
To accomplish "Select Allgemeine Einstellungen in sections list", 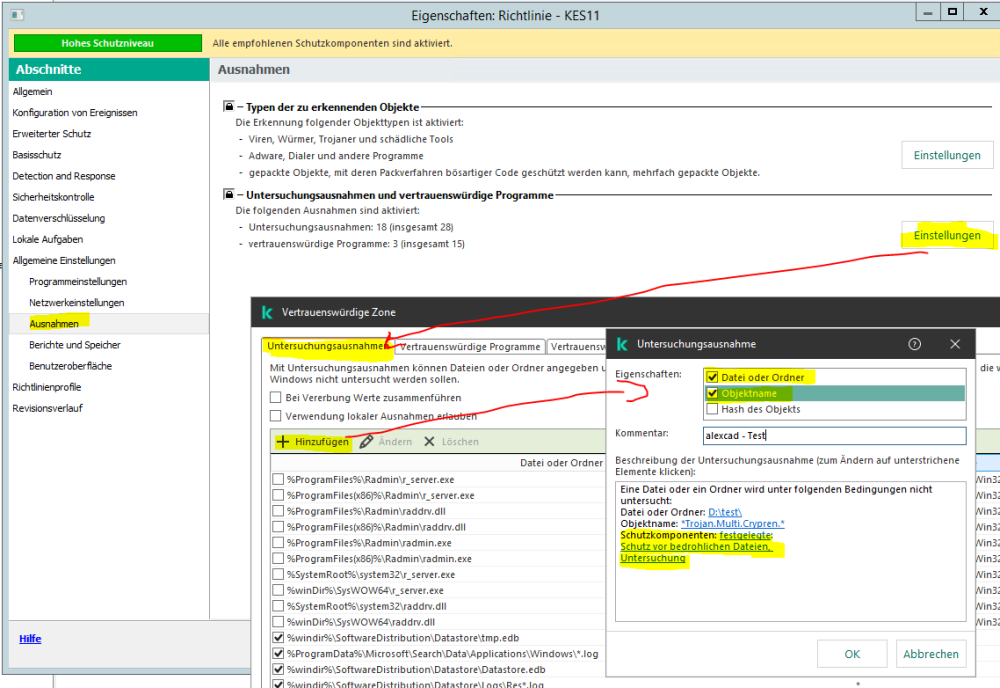I will pyautogui.click(x=64, y=260).
